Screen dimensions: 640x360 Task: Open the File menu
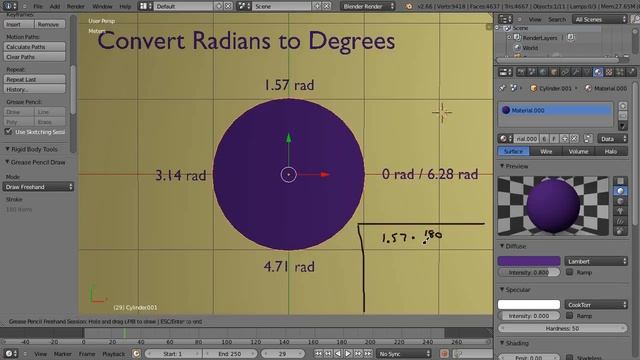click(38, 6)
